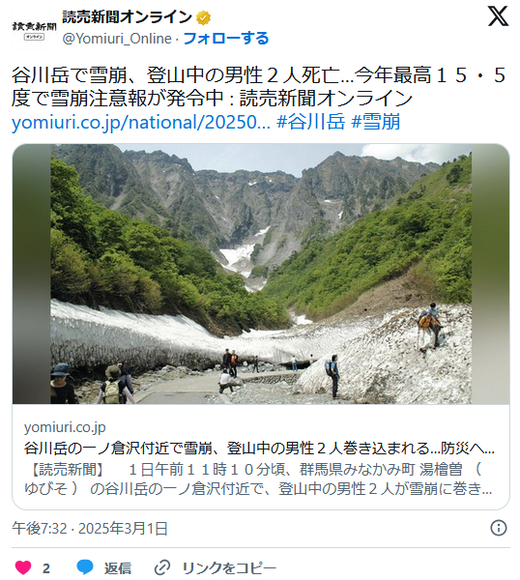Click the blue reply bubble icon
520x580 pixels.
(85, 567)
